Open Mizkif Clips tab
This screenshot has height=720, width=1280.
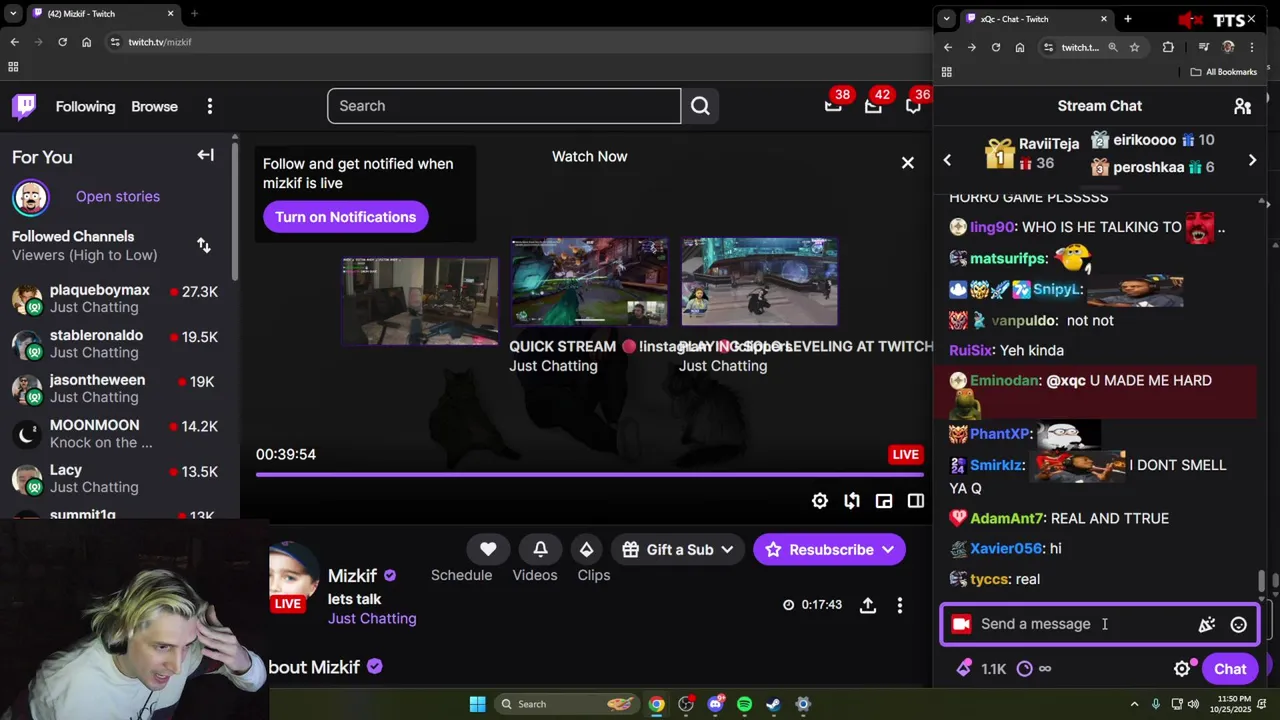(x=594, y=575)
